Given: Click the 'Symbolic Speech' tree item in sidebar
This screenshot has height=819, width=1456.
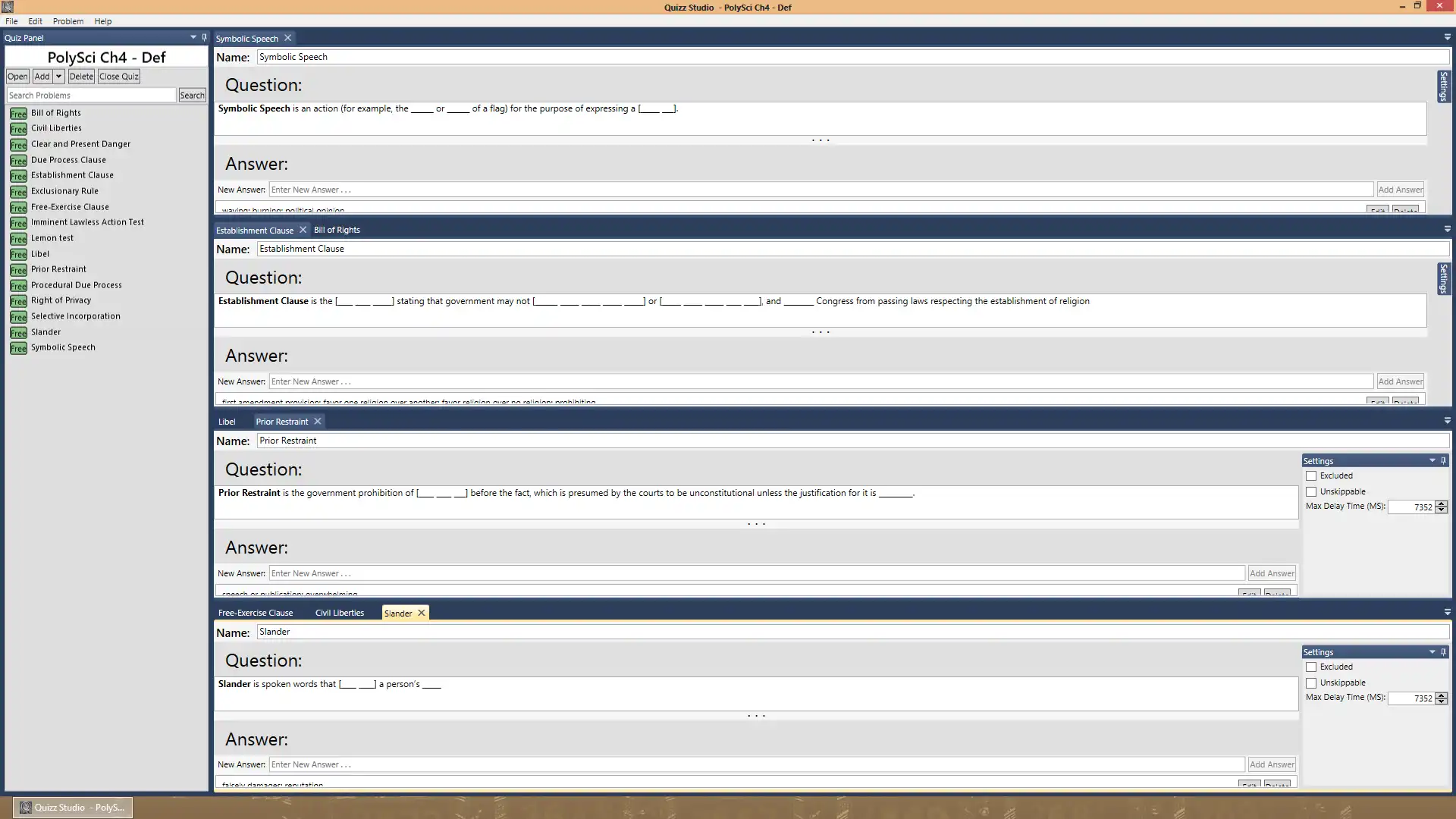Looking at the screenshot, I should coord(63,347).
